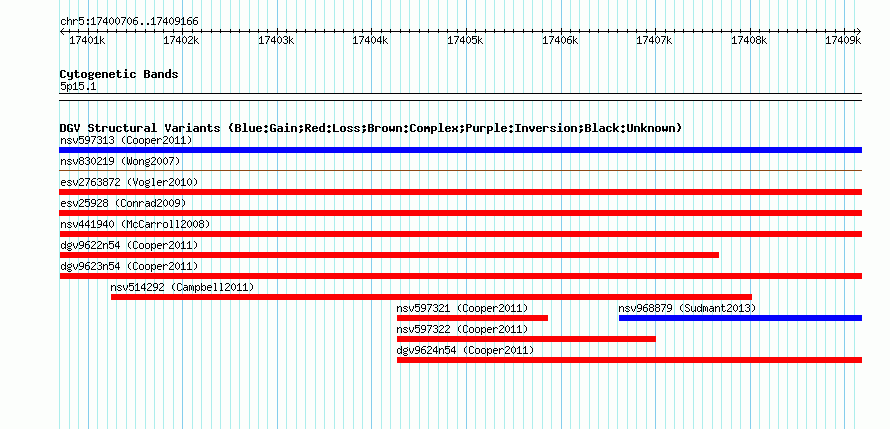Select the blue nsv597313 gain bar
Viewport: 890px width, 429px height.
click(x=460, y=150)
